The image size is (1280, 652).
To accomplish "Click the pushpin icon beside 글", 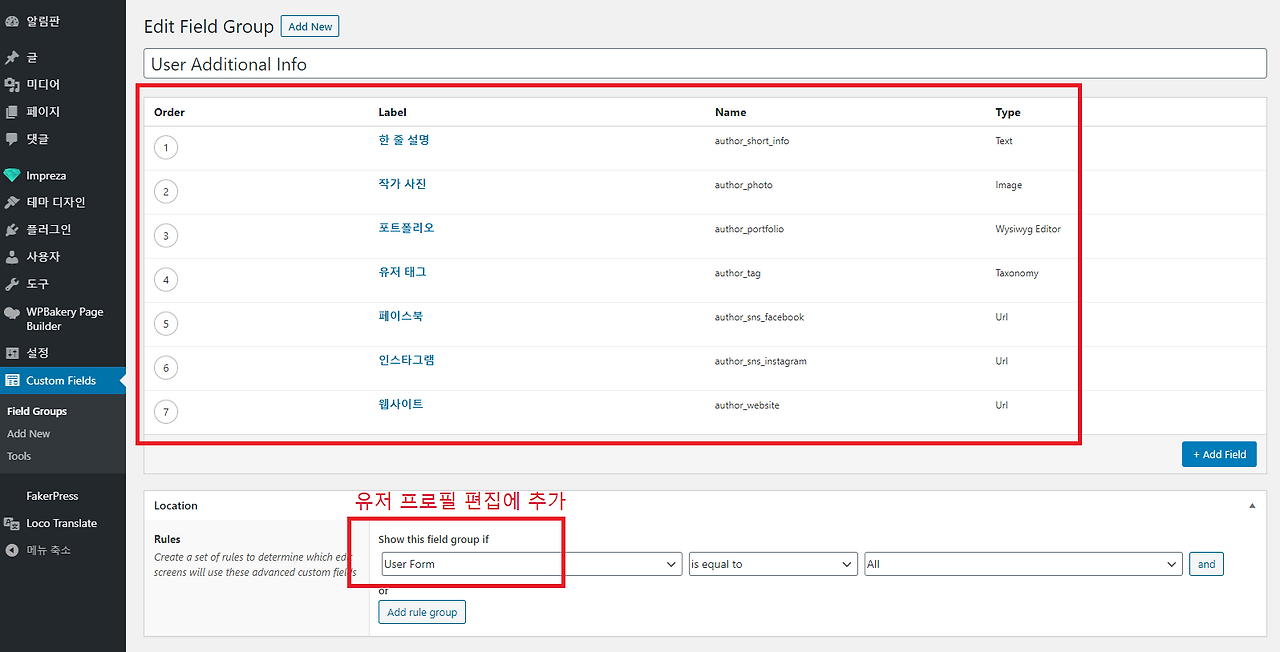I will click(12, 58).
